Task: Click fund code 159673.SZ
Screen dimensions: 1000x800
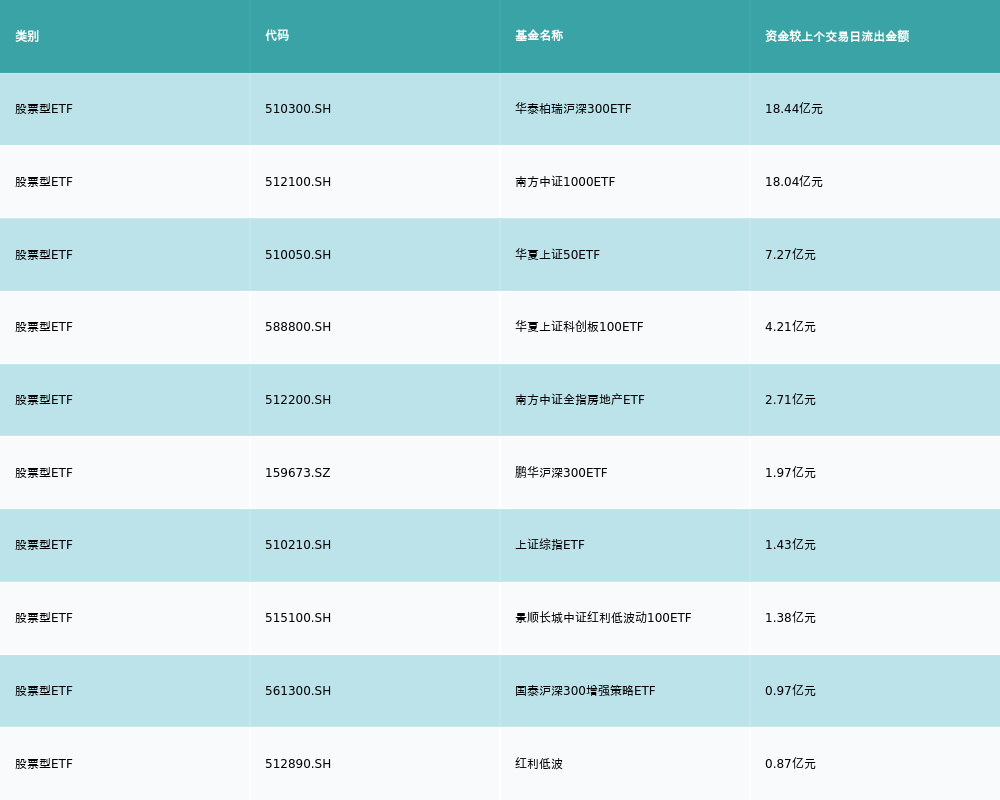Action: pos(297,473)
